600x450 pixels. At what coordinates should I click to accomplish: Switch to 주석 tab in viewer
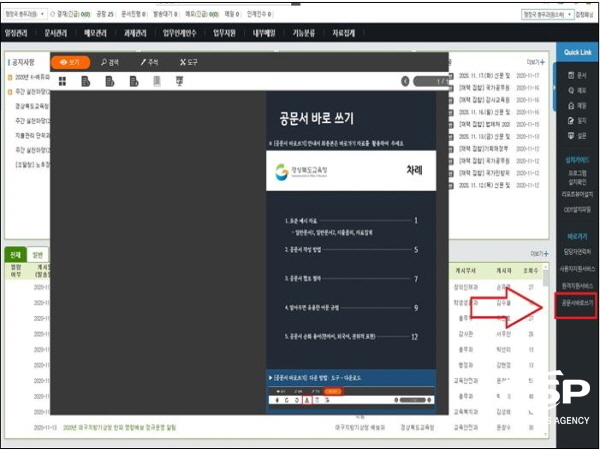pos(149,62)
